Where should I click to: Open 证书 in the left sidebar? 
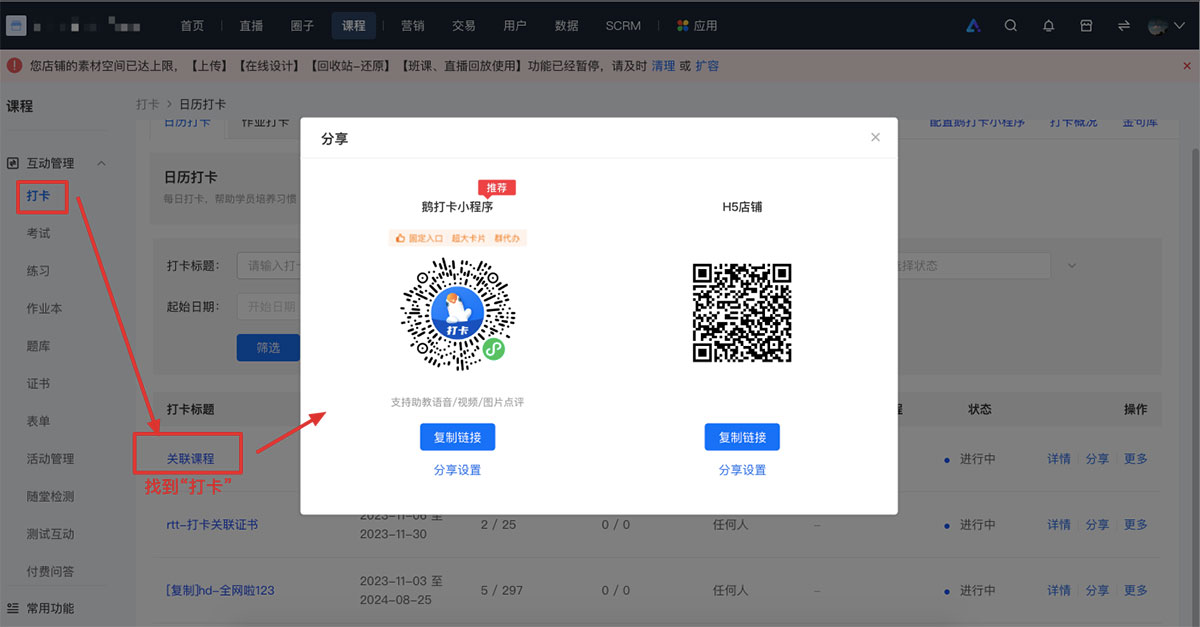[x=38, y=384]
